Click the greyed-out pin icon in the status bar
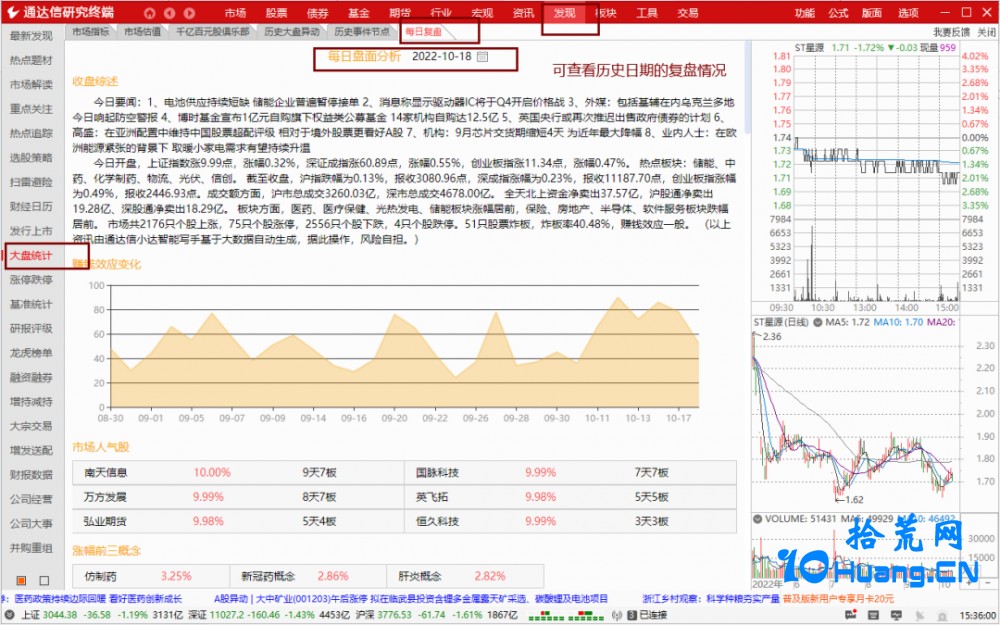The width and height of the screenshot is (1000, 625). point(920,616)
